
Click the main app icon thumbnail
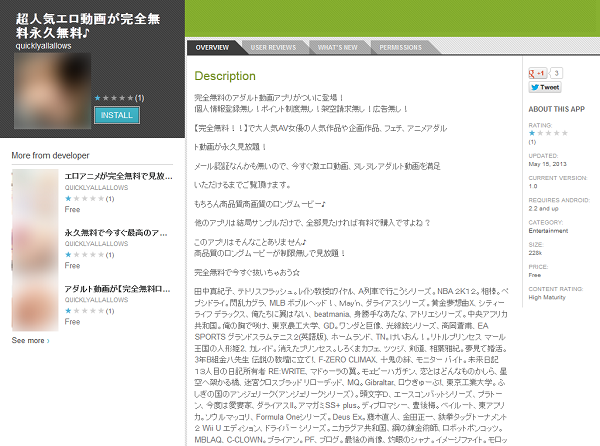tap(52, 91)
